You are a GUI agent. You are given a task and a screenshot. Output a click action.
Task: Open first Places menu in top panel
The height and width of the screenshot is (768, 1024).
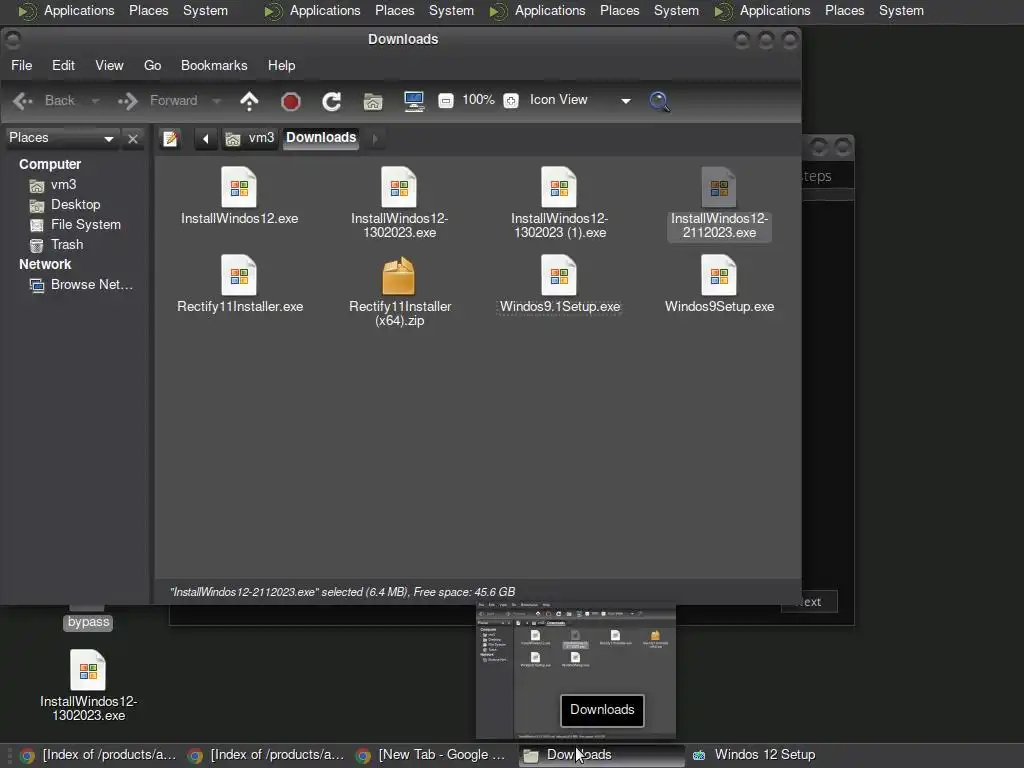(x=148, y=11)
